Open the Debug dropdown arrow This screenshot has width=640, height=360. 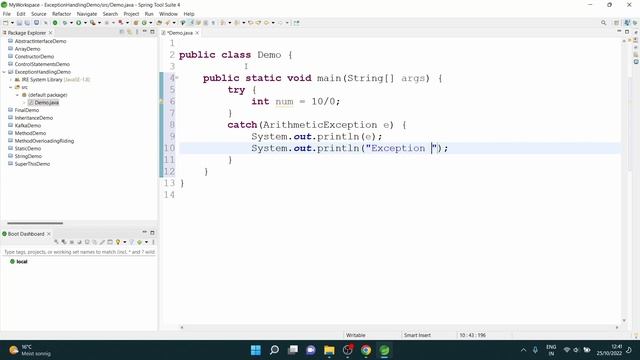[x=71, y=23]
